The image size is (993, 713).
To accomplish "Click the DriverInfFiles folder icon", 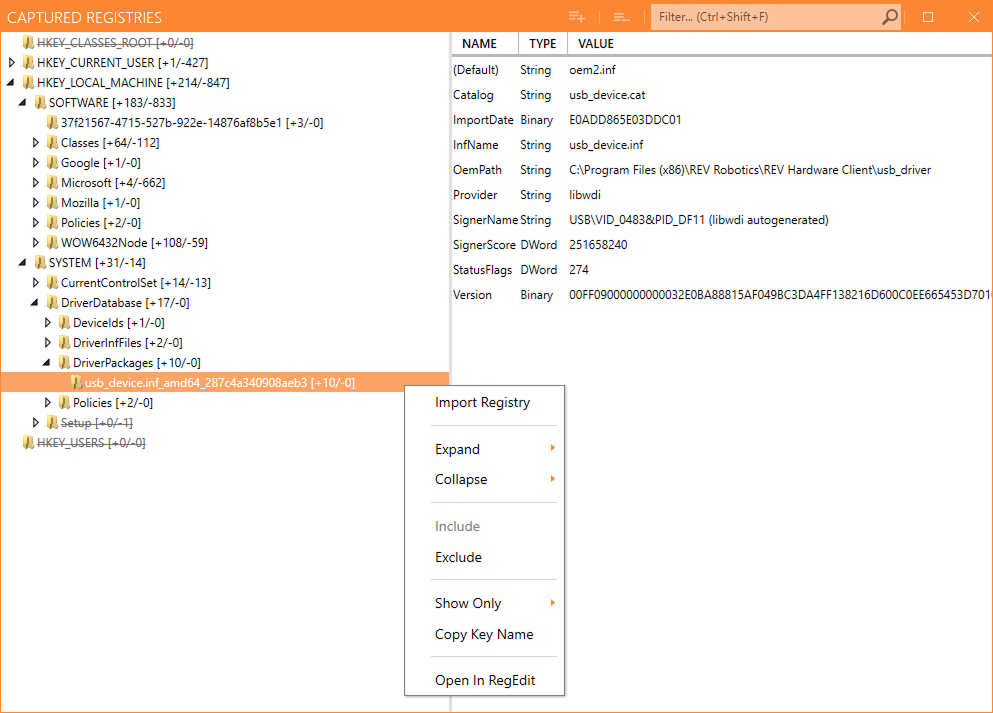I will click(x=64, y=343).
